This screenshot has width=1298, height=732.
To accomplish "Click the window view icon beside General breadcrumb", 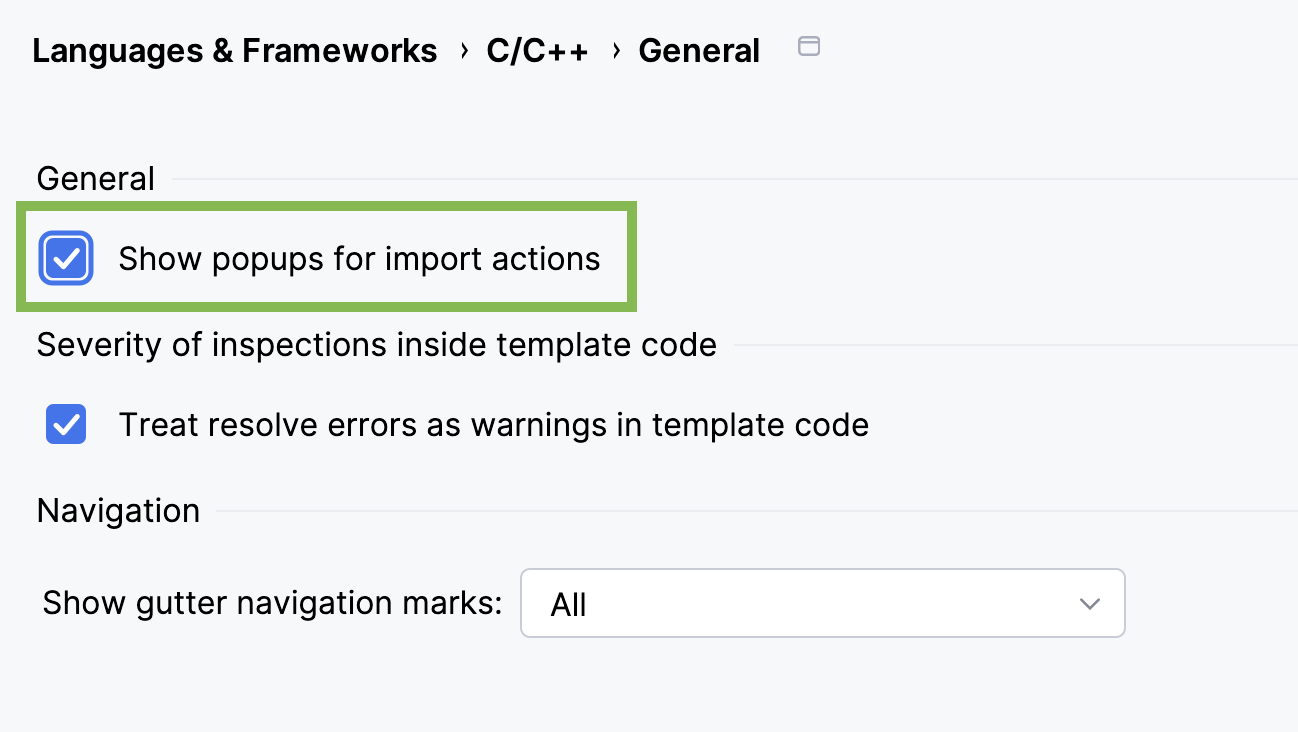I will (x=808, y=46).
